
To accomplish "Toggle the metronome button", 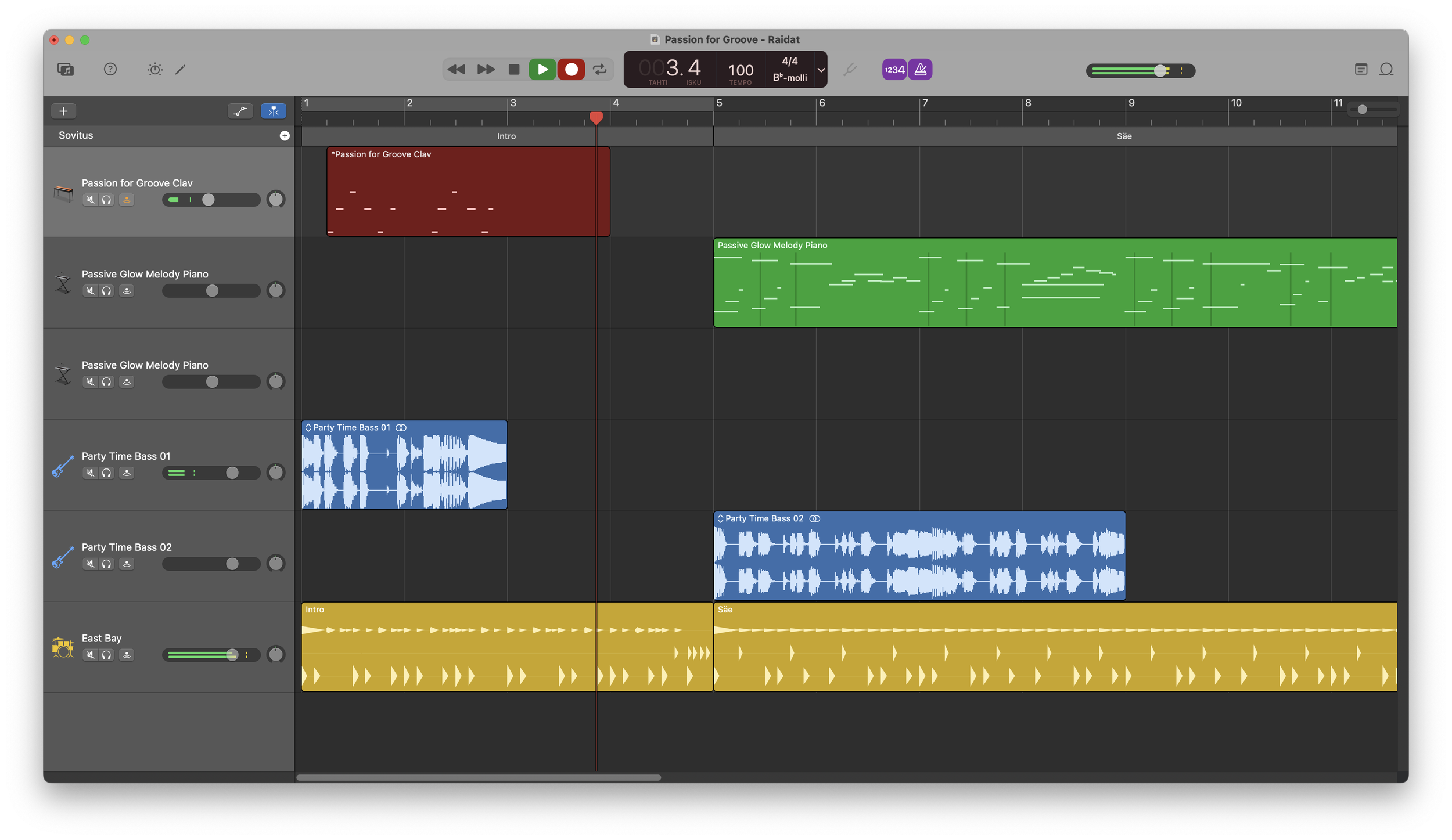I will (x=921, y=70).
